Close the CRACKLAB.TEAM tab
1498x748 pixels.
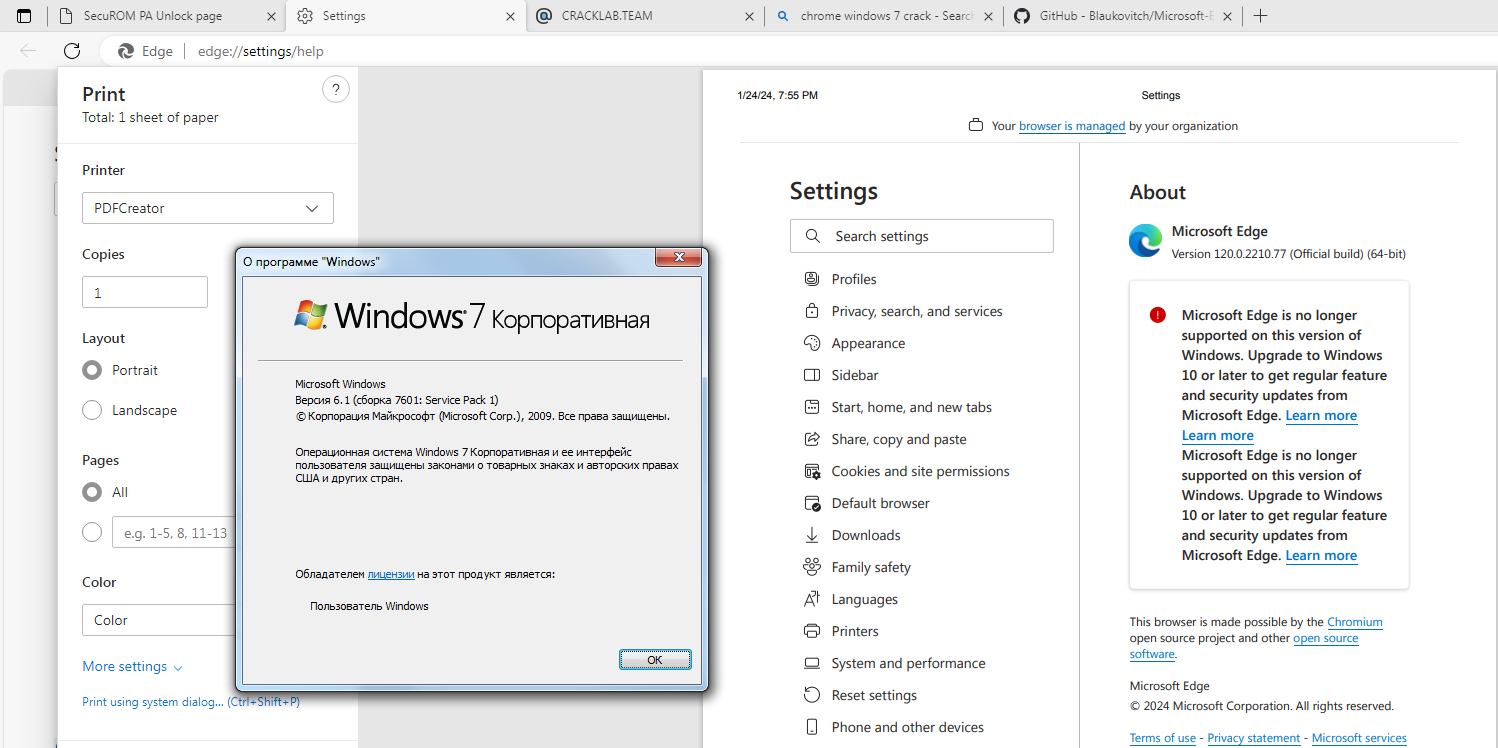pyautogui.click(x=750, y=16)
